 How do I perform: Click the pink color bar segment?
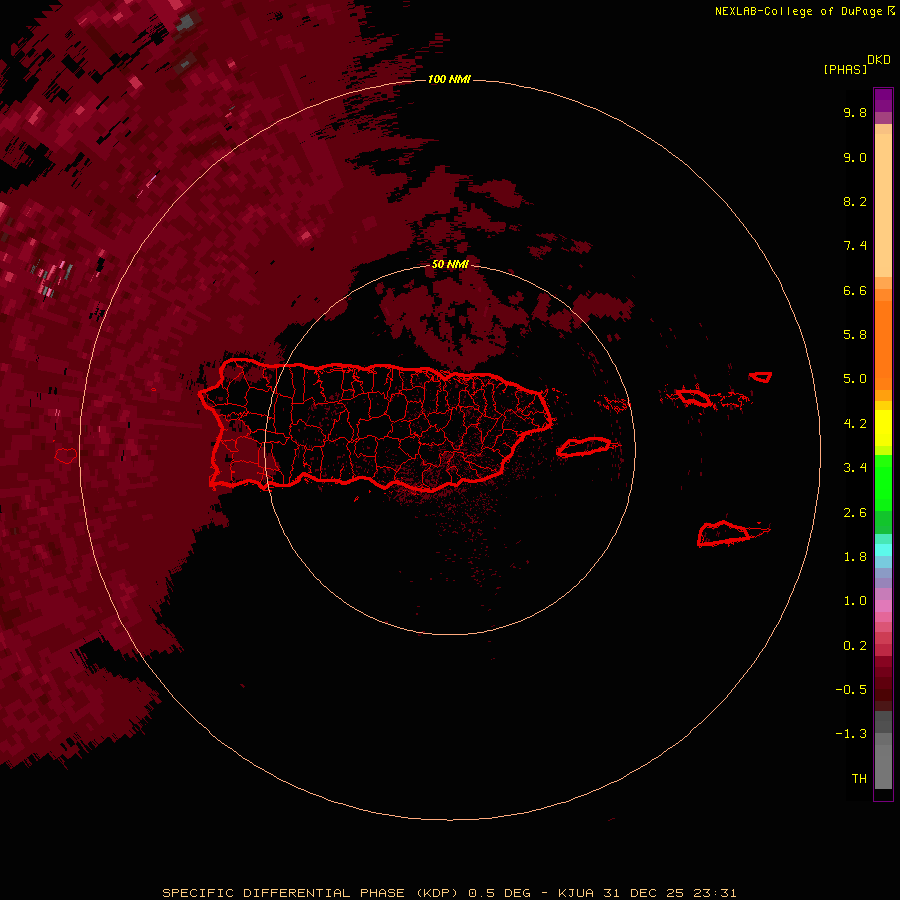tap(883, 606)
